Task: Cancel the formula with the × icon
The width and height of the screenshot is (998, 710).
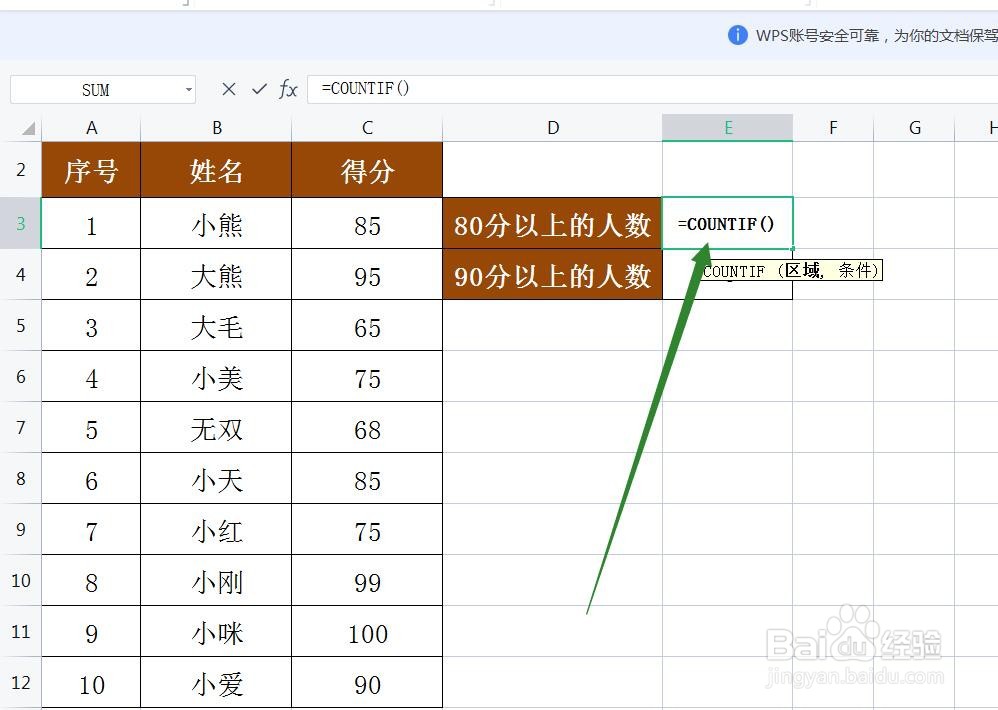Action: (x=228, y=89)
